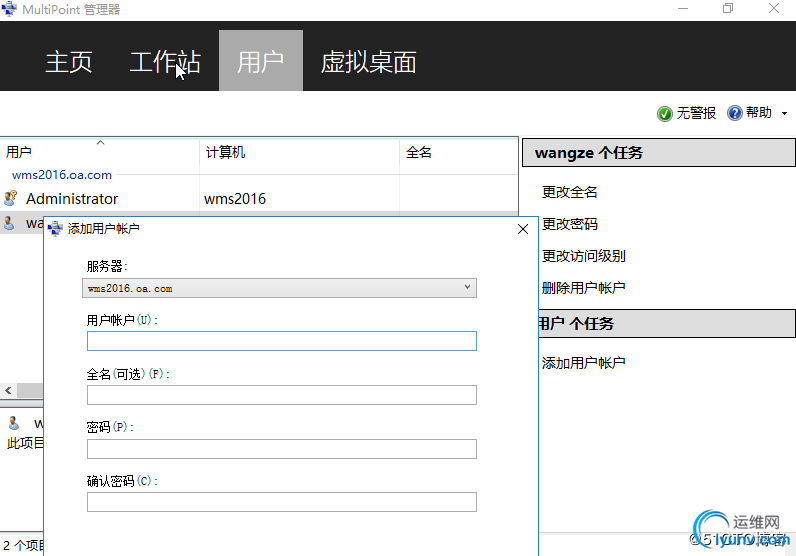This screenshot has height=556, width=796.
Task: Select the Administrator user row
Action: click(x=259, y=199)
